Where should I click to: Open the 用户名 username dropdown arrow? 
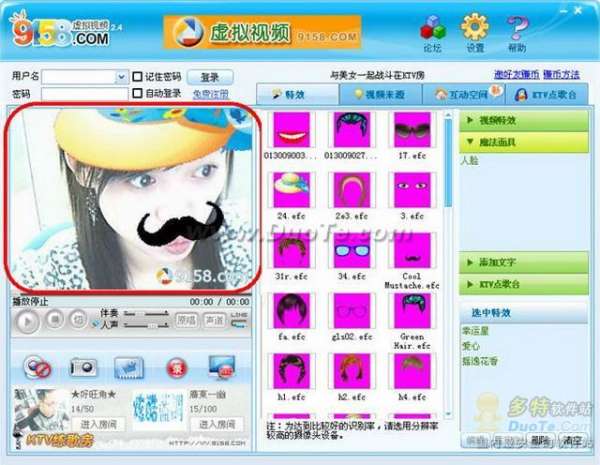[x=121, y=77]
